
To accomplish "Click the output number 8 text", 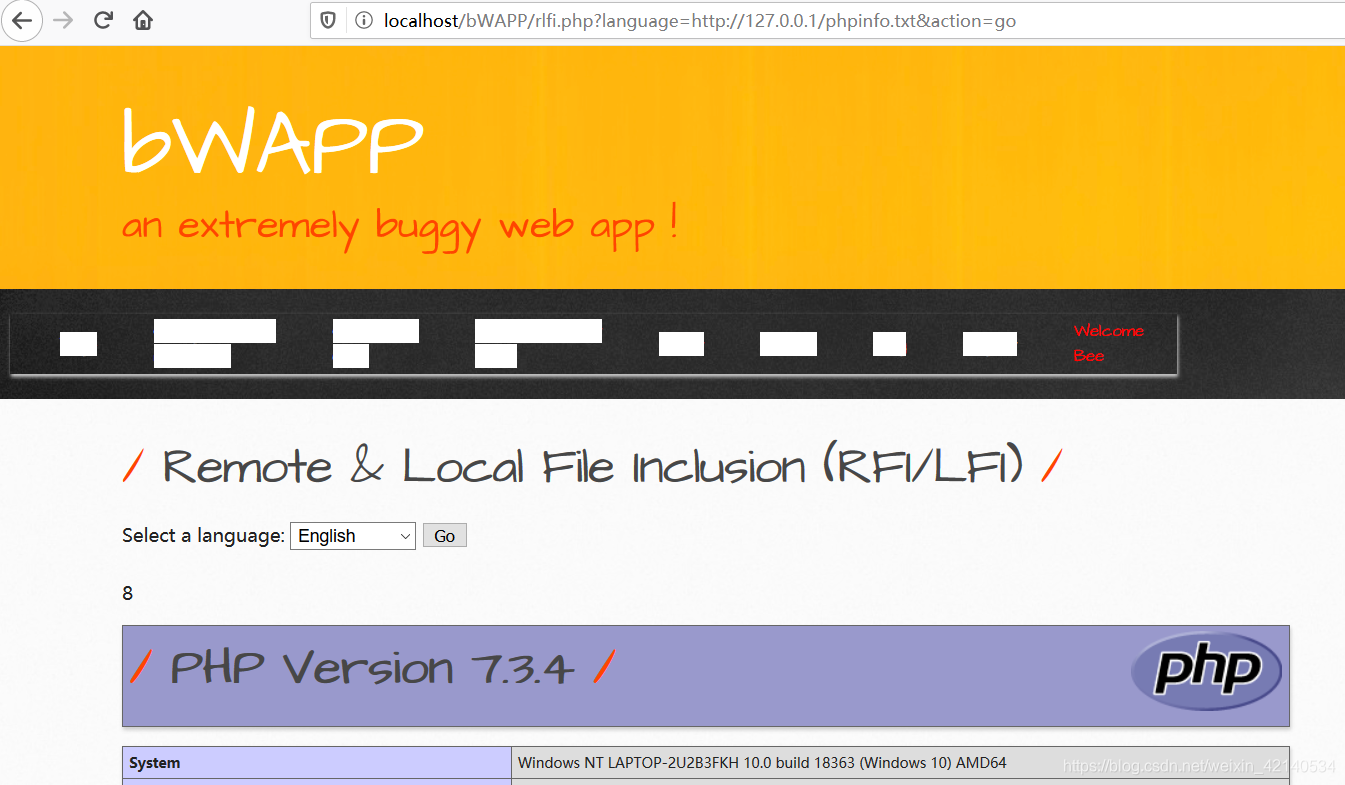I will 127,594.
